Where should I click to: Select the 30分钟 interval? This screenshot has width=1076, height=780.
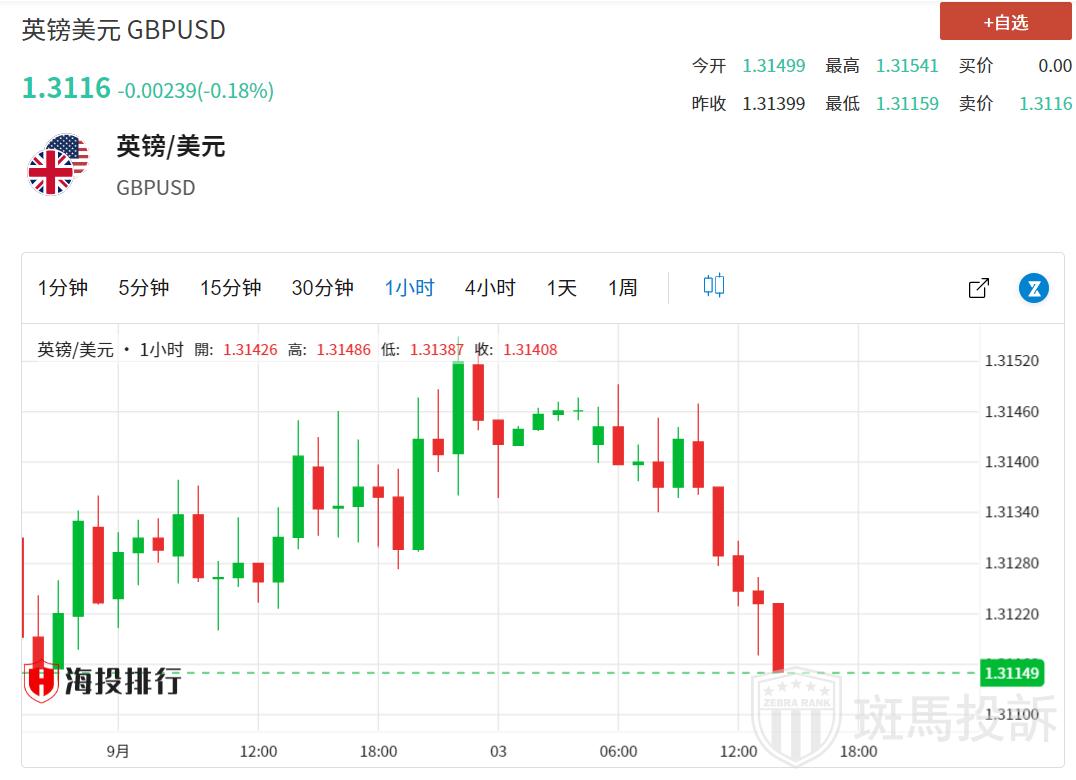322,288
